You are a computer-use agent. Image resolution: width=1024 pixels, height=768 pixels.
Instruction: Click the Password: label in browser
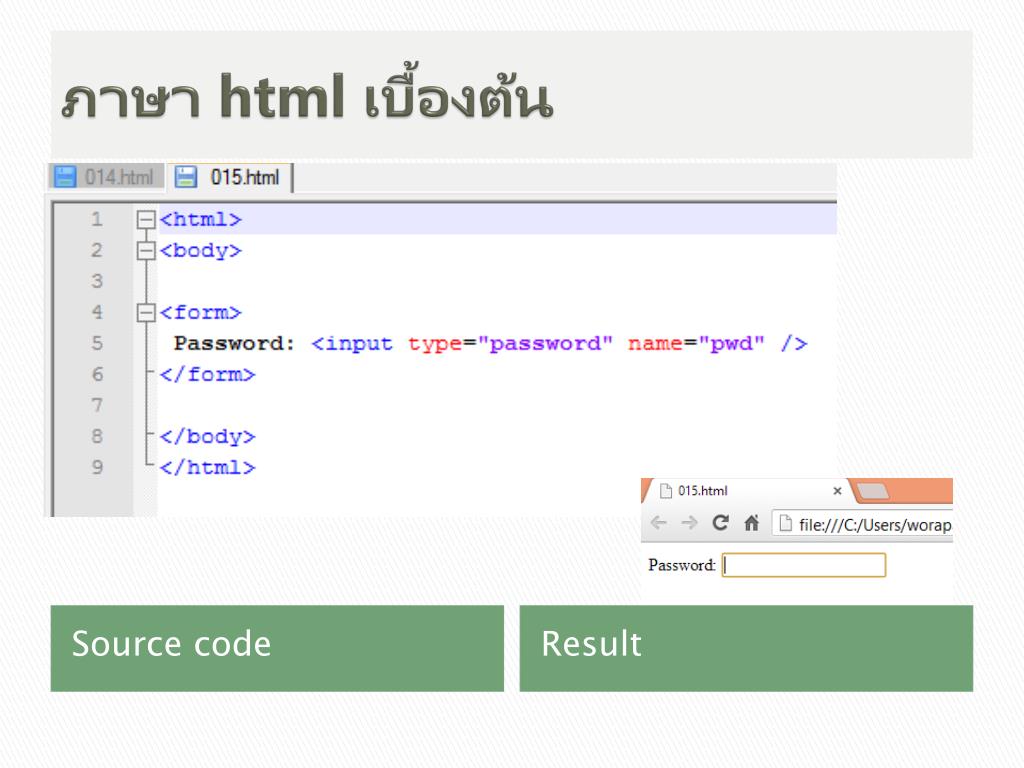(682, 565)
